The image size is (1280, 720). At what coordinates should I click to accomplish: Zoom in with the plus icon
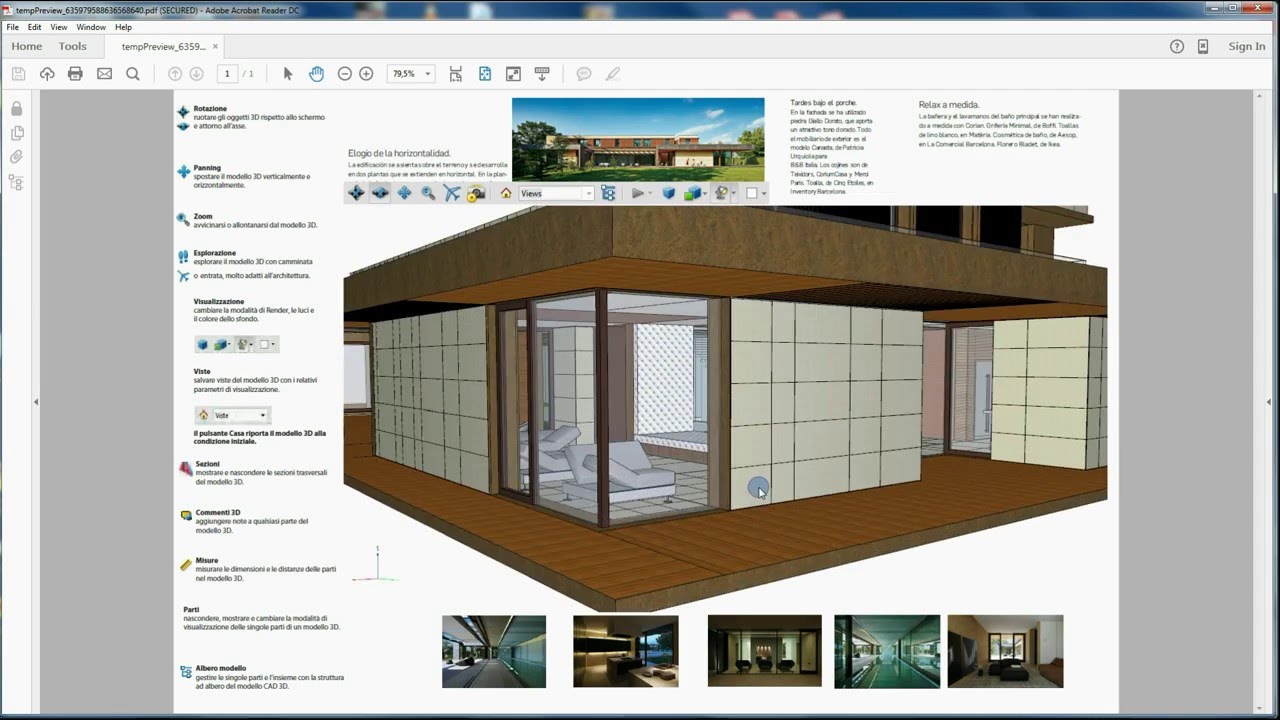366,74
